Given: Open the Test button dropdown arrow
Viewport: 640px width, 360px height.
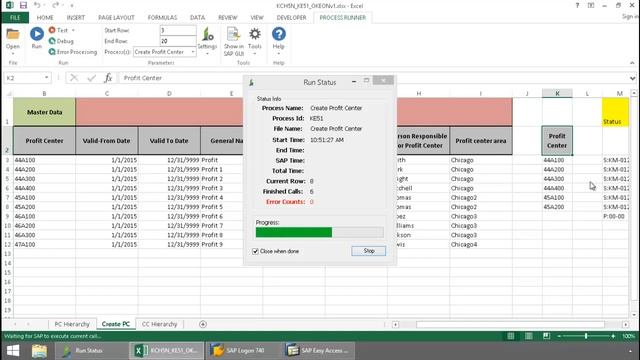Looking at the screenshot, I should (x=73, y=30).
